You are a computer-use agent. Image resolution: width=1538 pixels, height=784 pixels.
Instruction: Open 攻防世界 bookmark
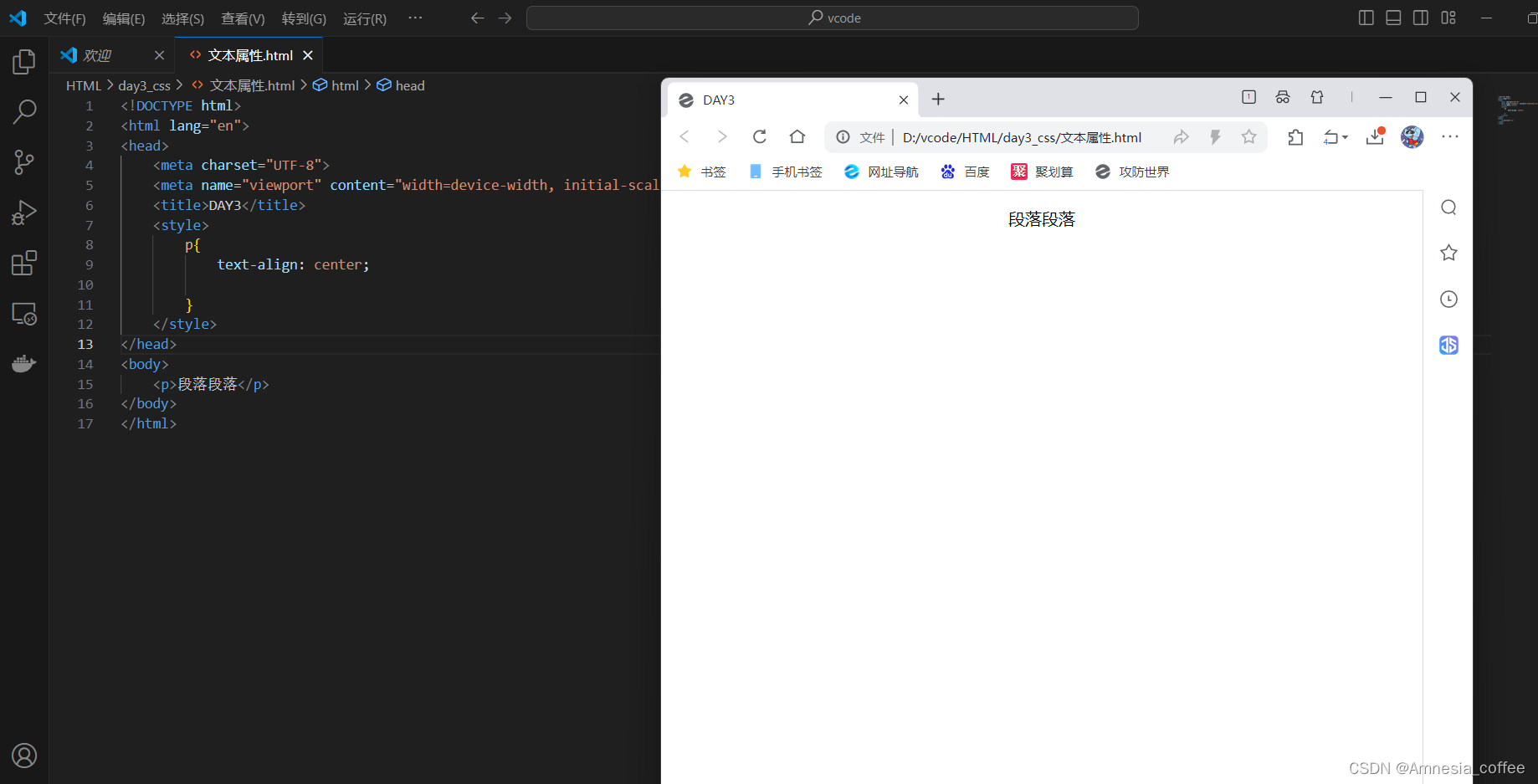[1132, 172]
